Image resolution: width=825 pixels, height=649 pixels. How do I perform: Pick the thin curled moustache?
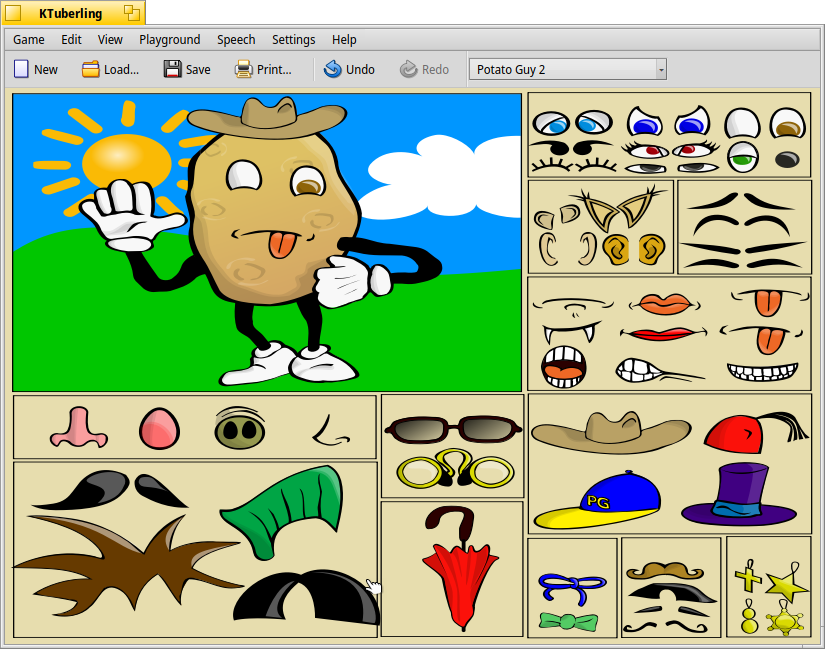pos(666,627)
